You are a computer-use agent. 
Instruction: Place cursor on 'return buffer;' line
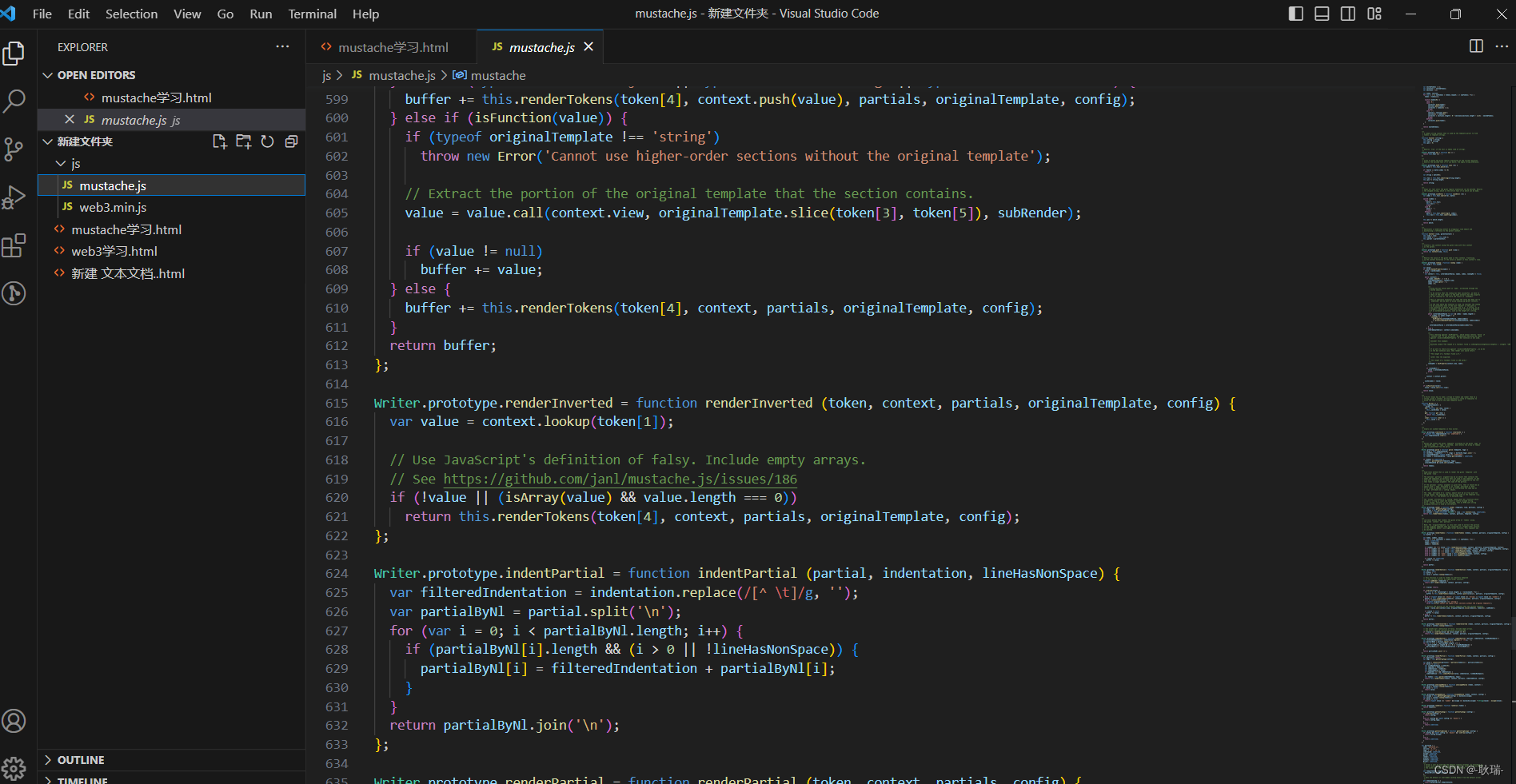click(443, 345)
